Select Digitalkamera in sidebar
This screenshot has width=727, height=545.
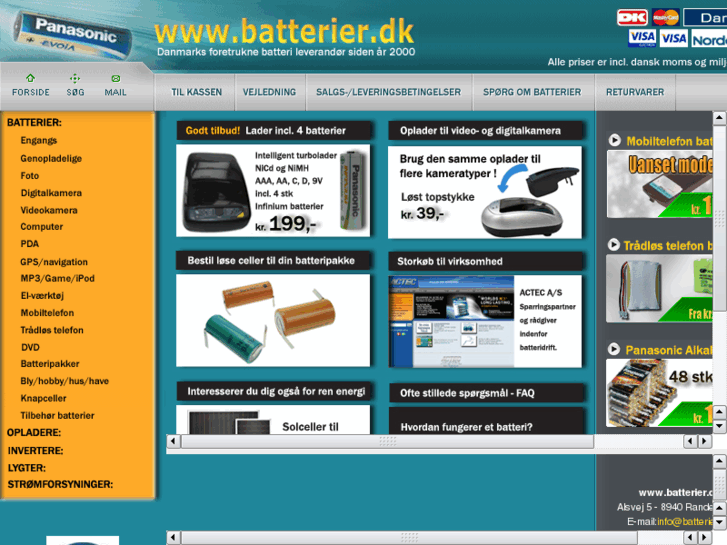click(51, 193)
